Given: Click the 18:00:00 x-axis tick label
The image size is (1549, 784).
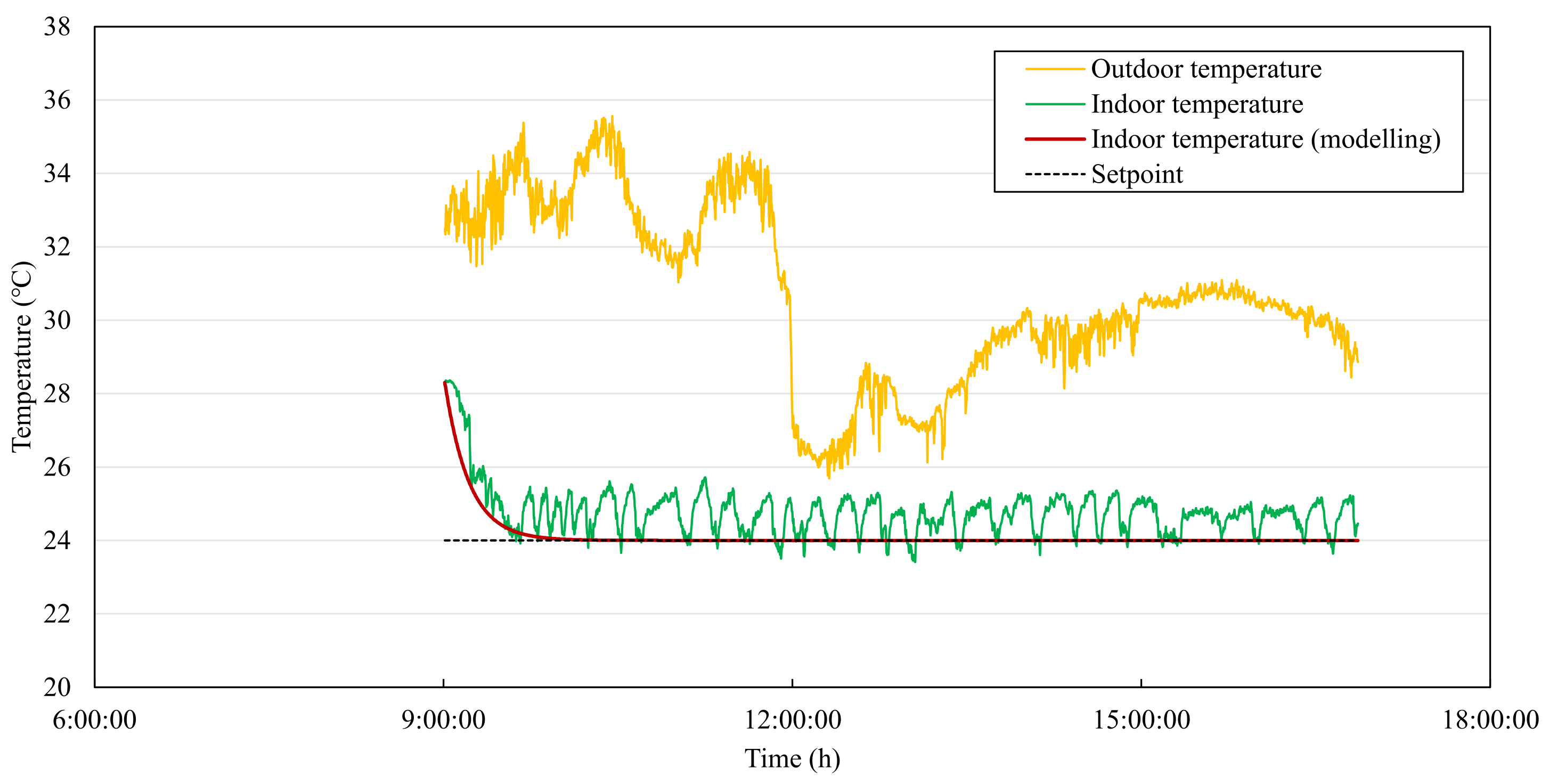Looking at the screenshot, I should tap(1490, 720).
